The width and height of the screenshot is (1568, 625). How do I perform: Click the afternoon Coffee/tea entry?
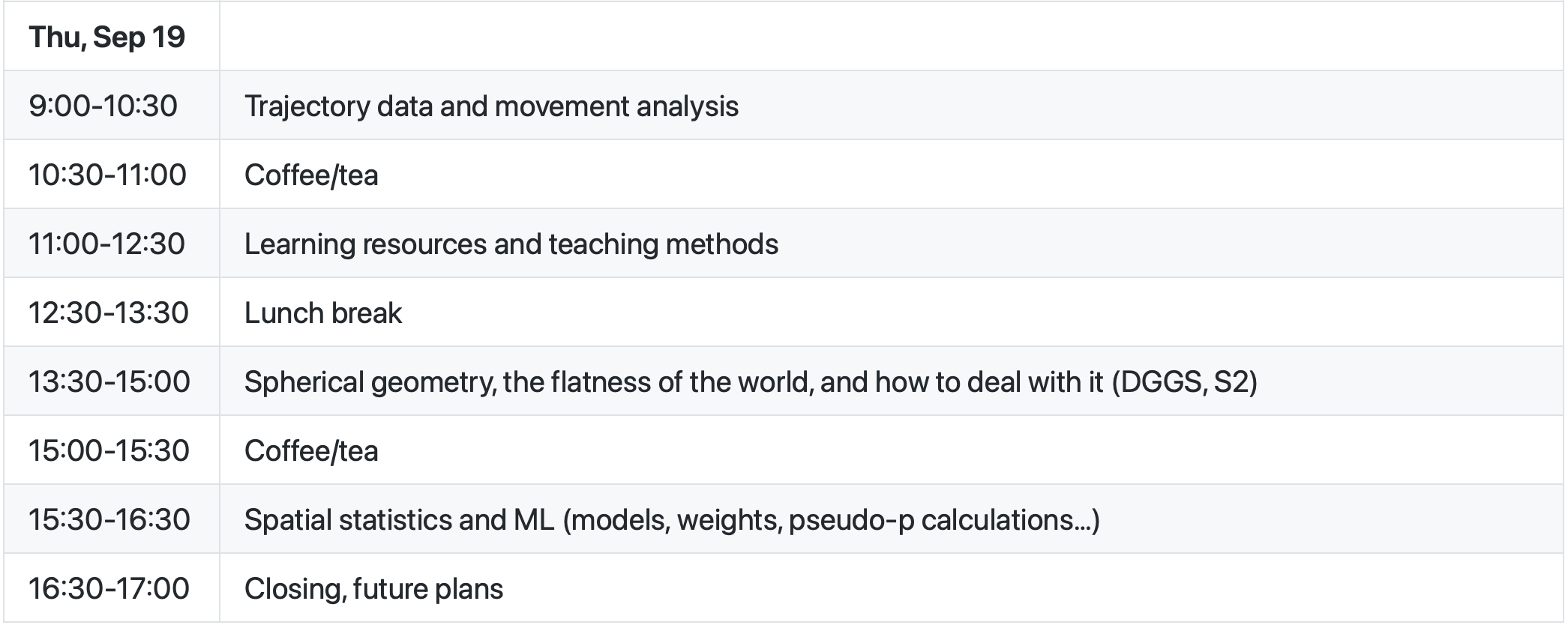[x=311, y=451]
